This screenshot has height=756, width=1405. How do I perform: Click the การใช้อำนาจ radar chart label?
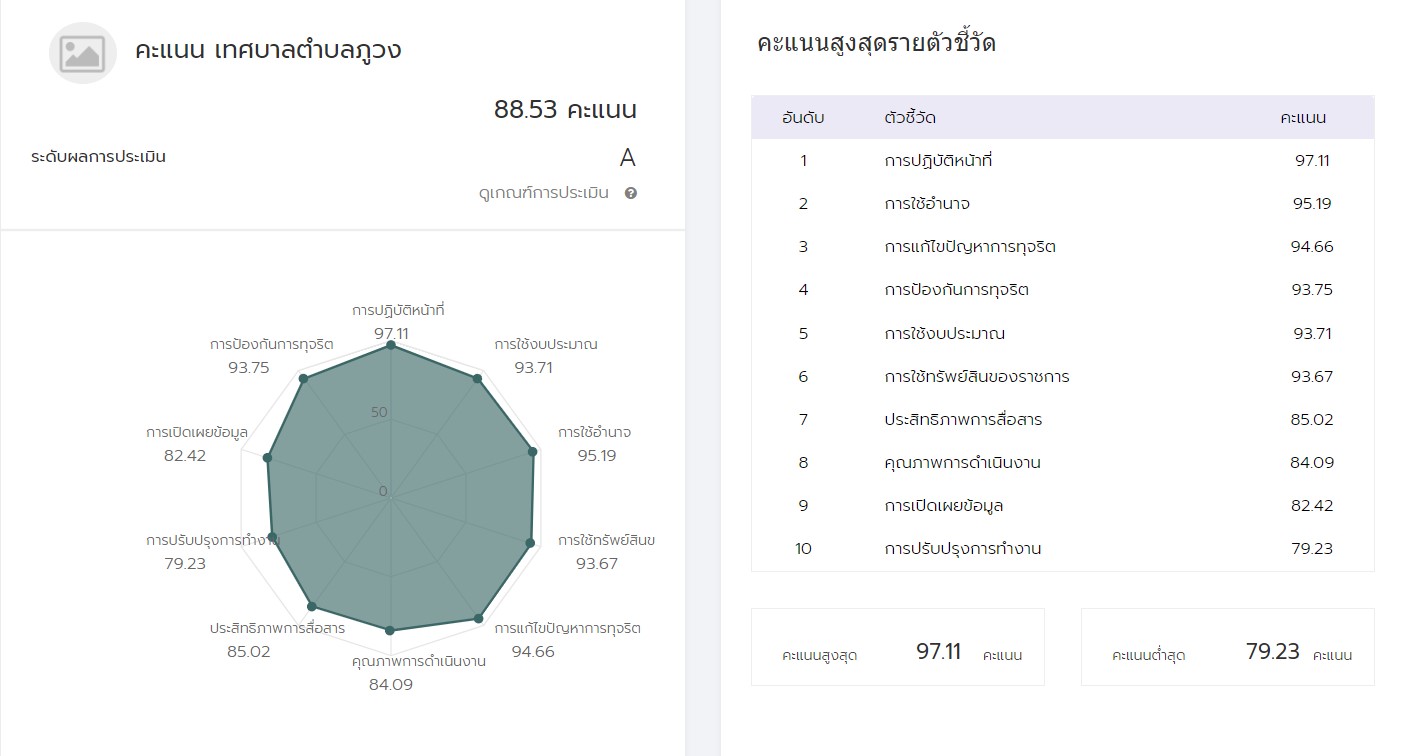pyautogui.click(x=594, y=433)
